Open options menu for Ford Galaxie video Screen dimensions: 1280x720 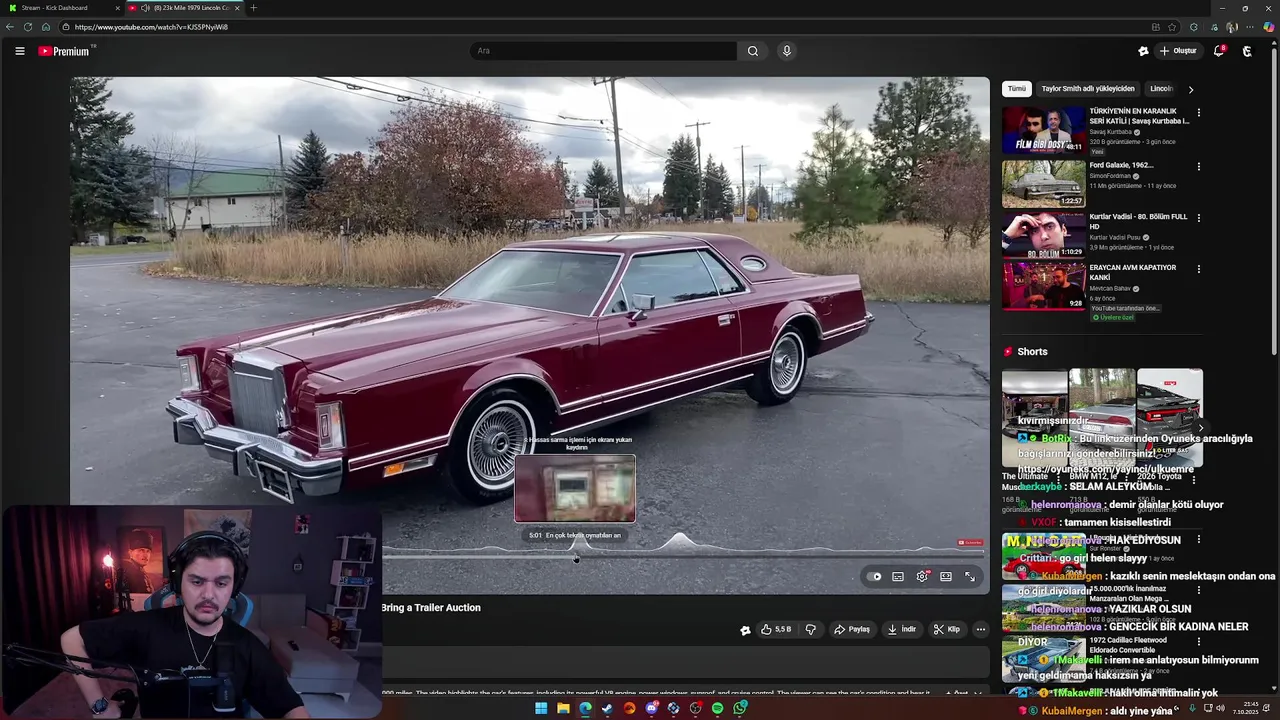pos(1198,166)
